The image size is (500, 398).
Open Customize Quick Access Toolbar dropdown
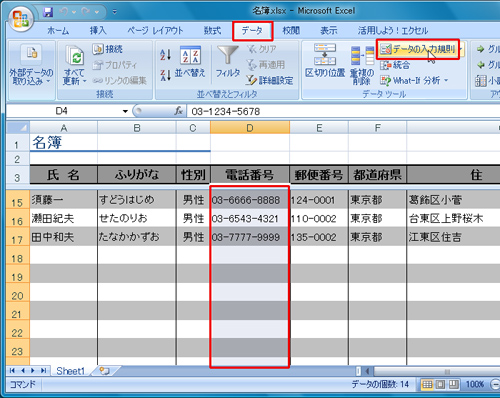(x=114, y=12)
